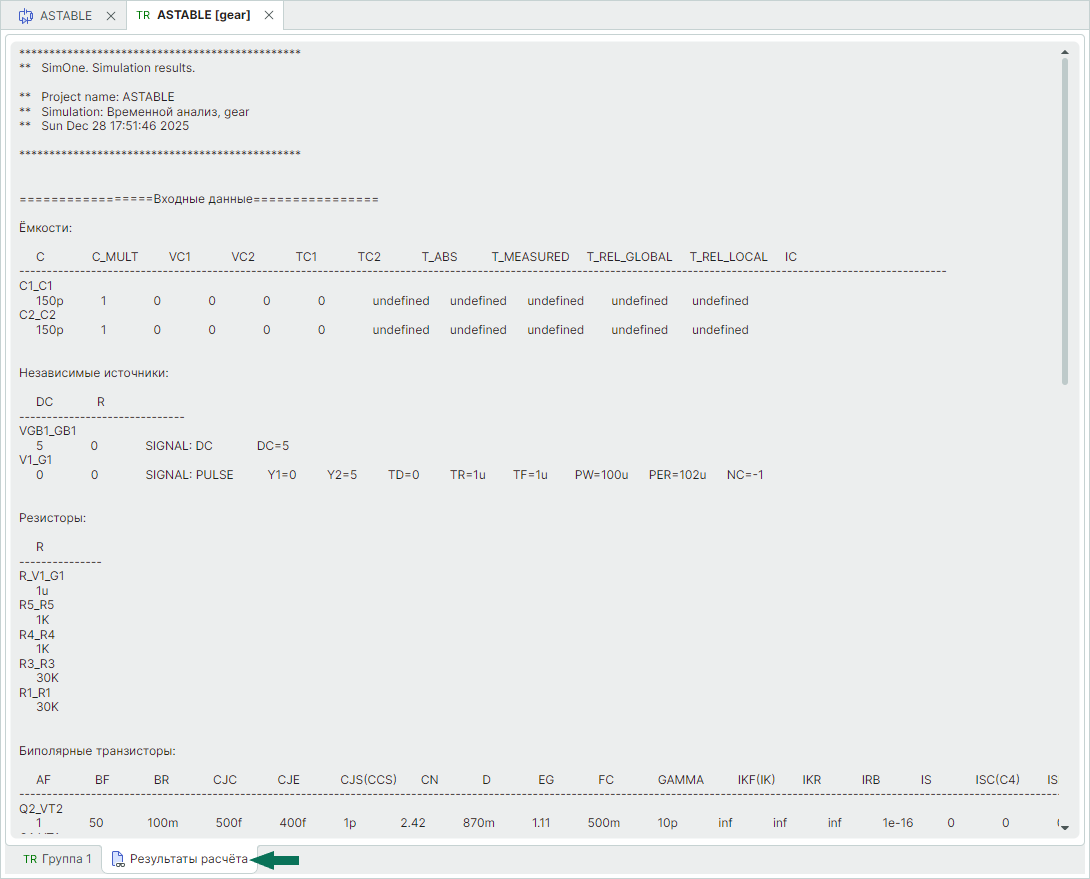Click the vertical scrollbar thumb

click(1064, 220)
